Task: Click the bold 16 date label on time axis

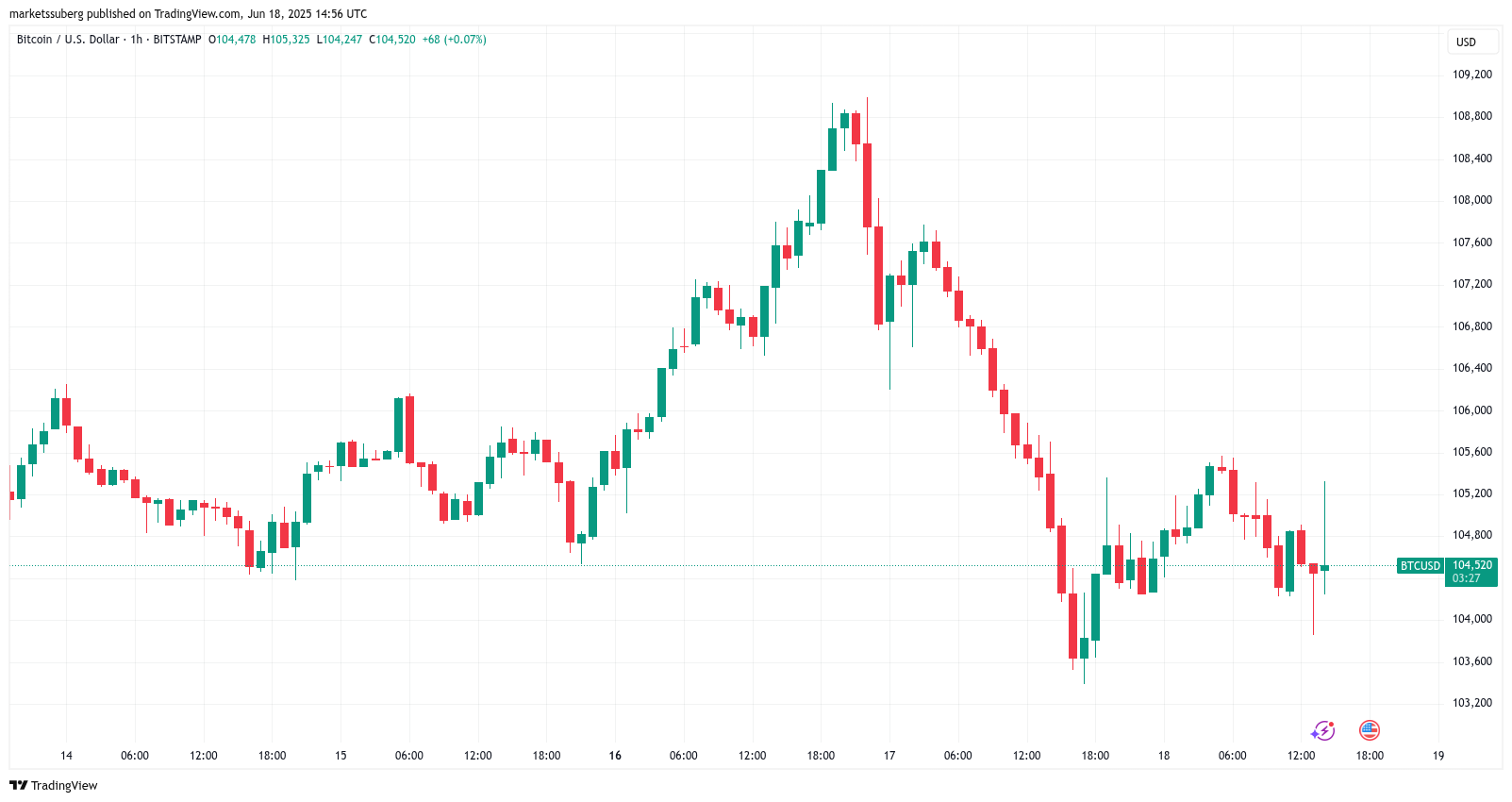Action: (615, 756)
